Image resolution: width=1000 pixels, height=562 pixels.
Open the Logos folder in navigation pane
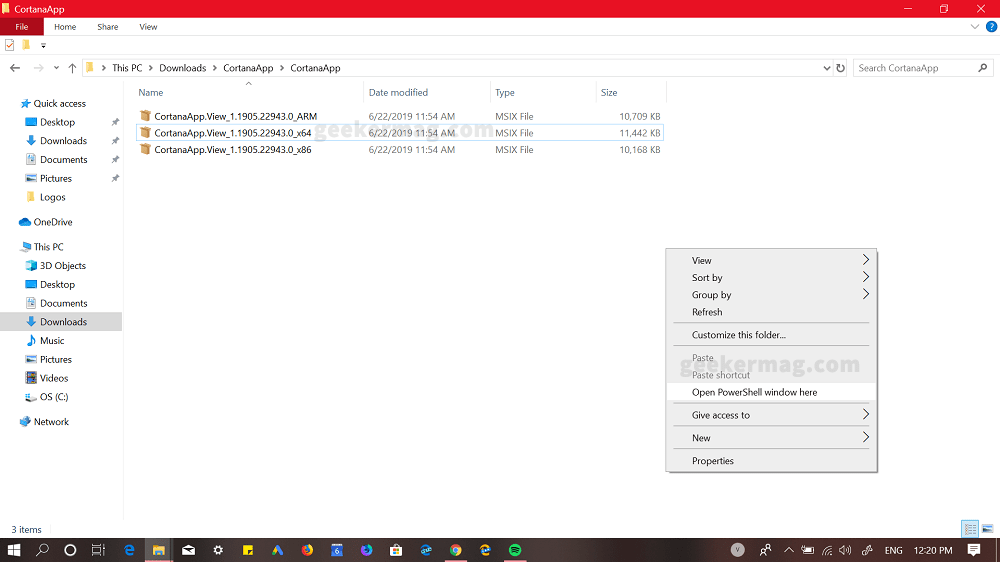[x=52, y=197]
